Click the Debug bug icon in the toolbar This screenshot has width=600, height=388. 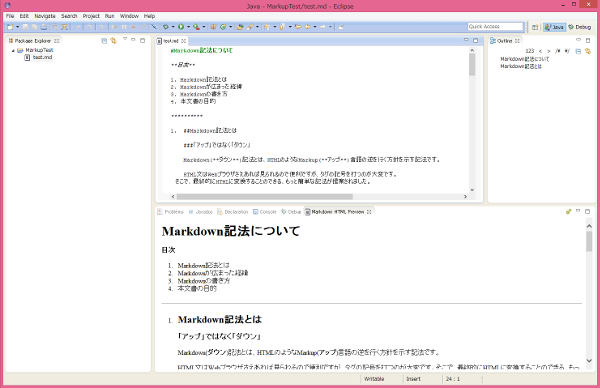[x=166, y=27]
